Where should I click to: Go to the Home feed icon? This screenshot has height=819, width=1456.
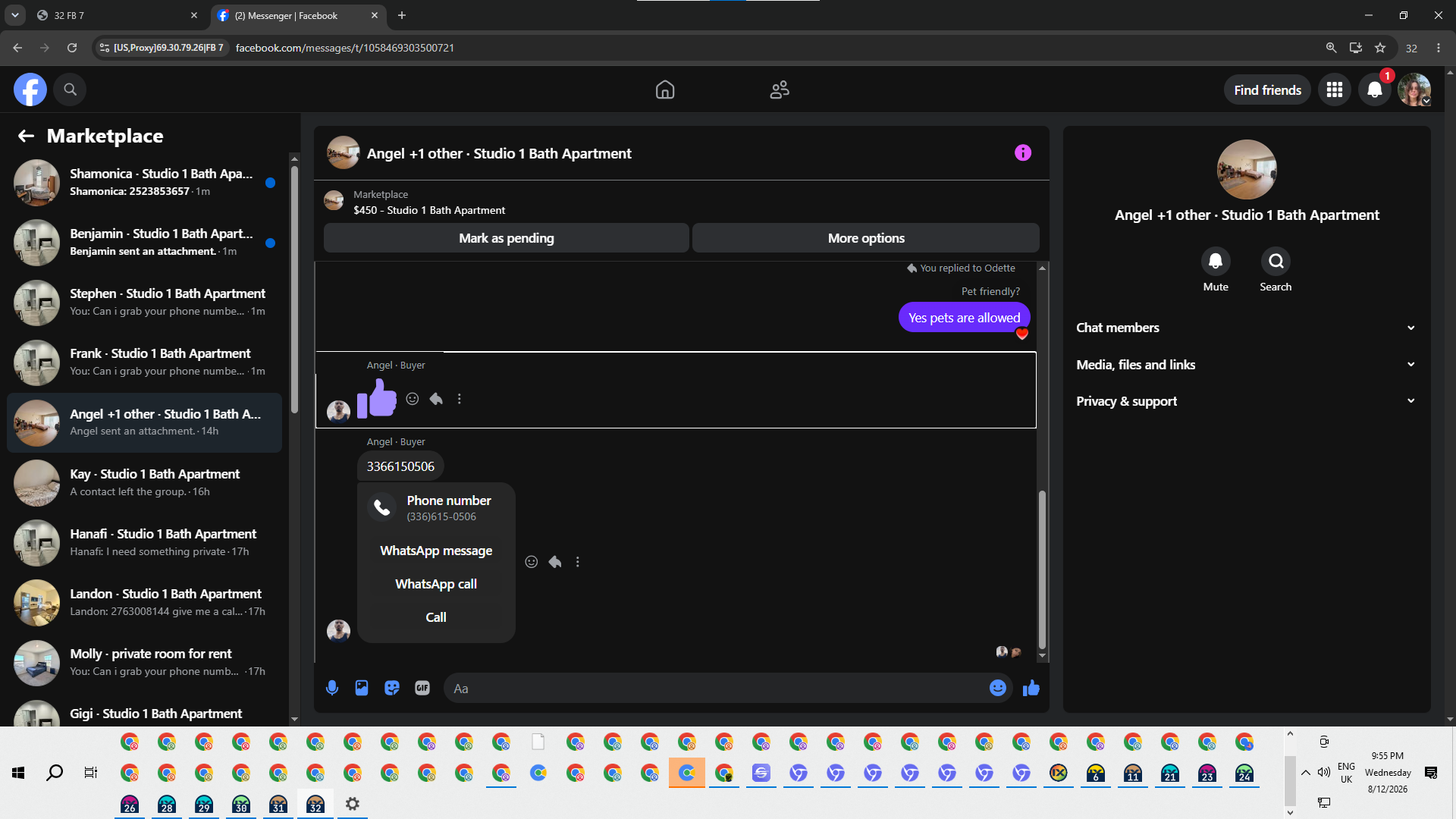click(665, 89)
